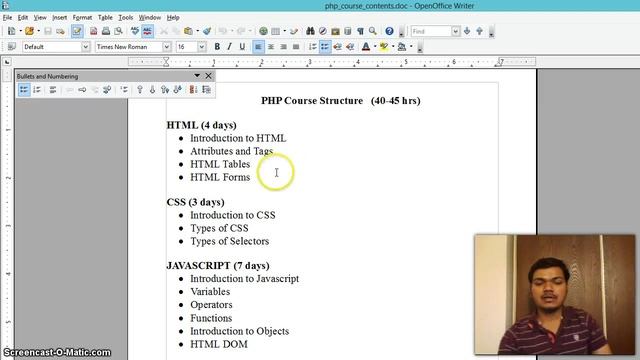Image resolution: width=640 pixels, height=360 pixels.
Task: Toggle Bullets in formatting toolbar
Action: pyautogui.click(x=324, y=47)
